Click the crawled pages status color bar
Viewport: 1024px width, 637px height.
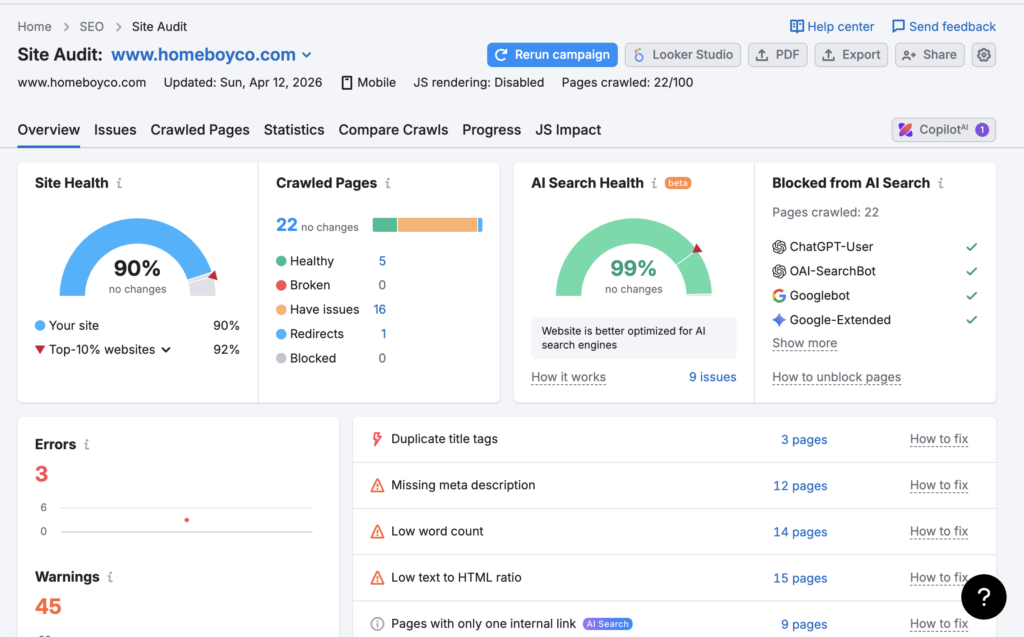[x=427, y=225]
